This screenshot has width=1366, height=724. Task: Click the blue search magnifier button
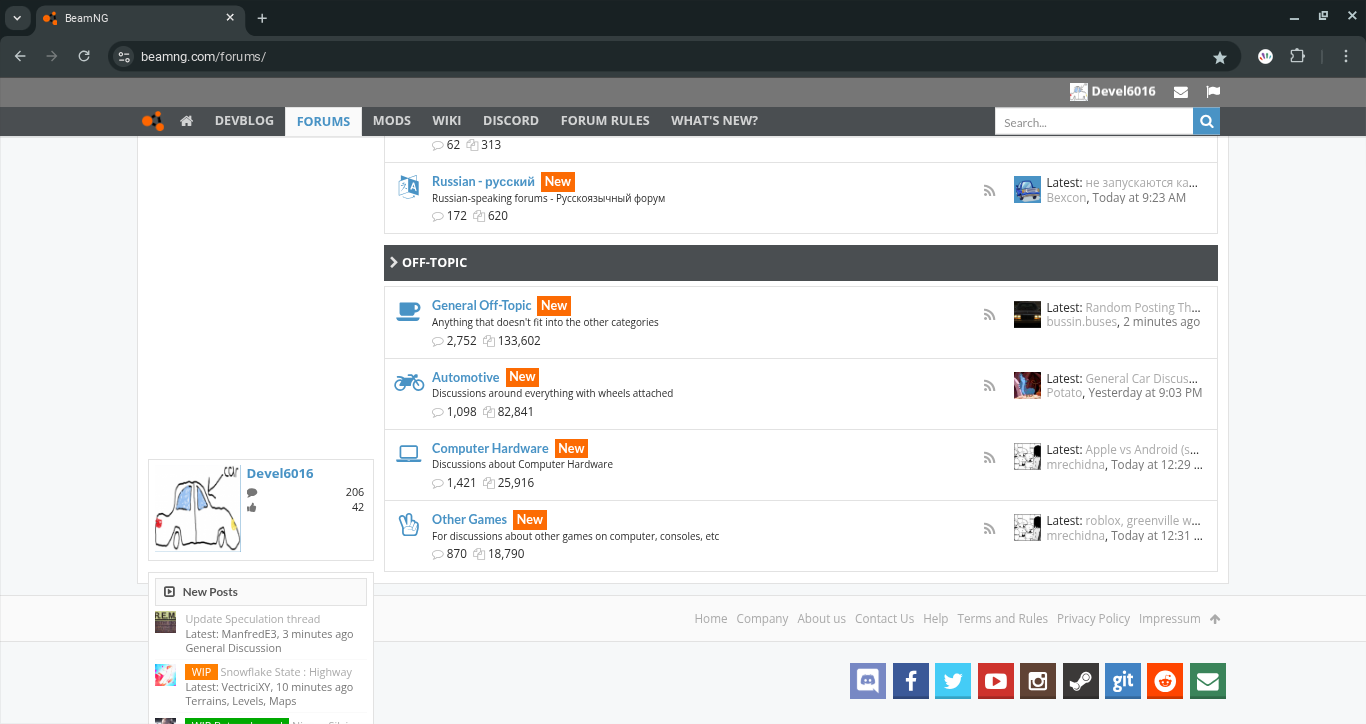tap(1206, 122)
